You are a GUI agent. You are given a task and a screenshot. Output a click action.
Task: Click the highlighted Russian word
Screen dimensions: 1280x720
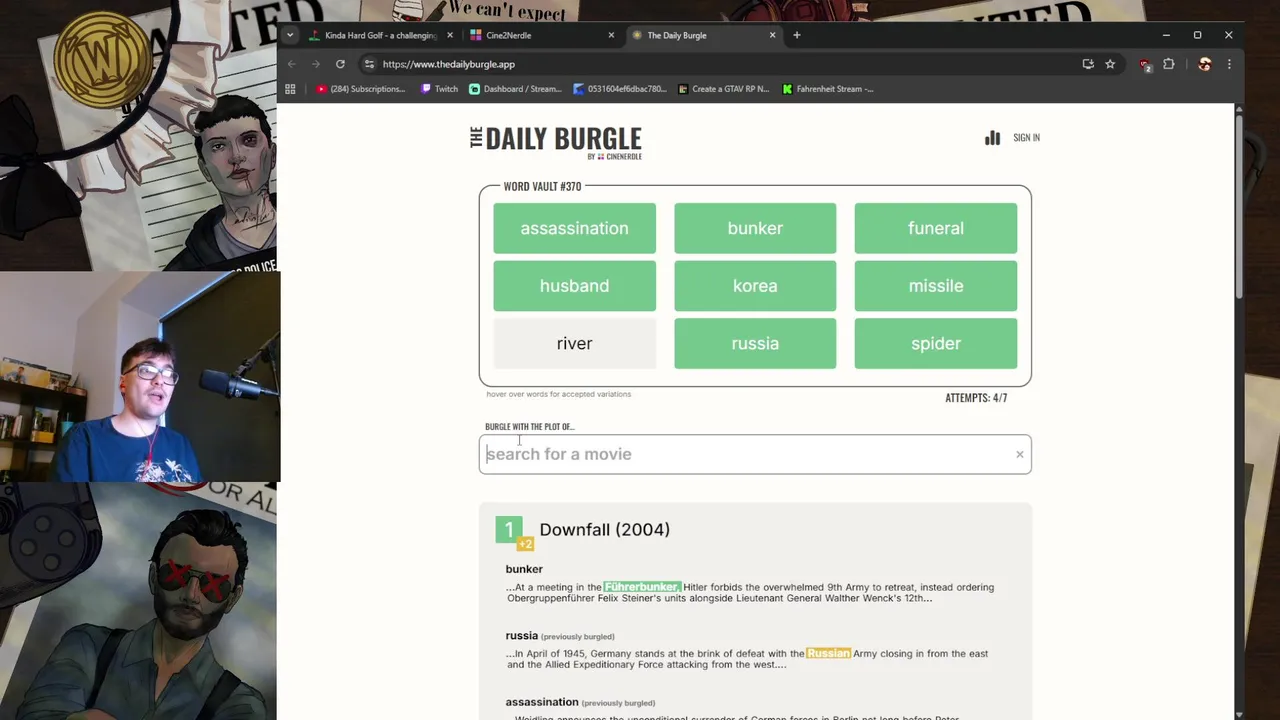coord(828,653)
